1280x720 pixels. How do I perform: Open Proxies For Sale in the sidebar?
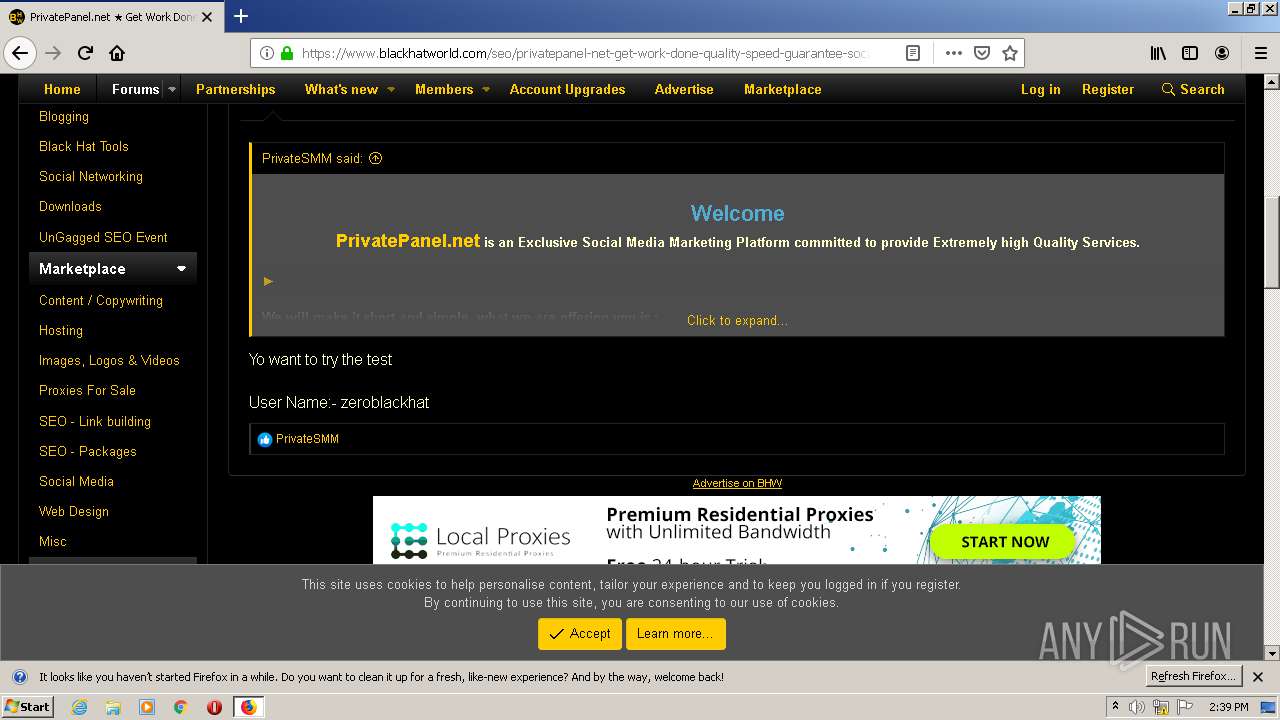[x=87, y=390]
